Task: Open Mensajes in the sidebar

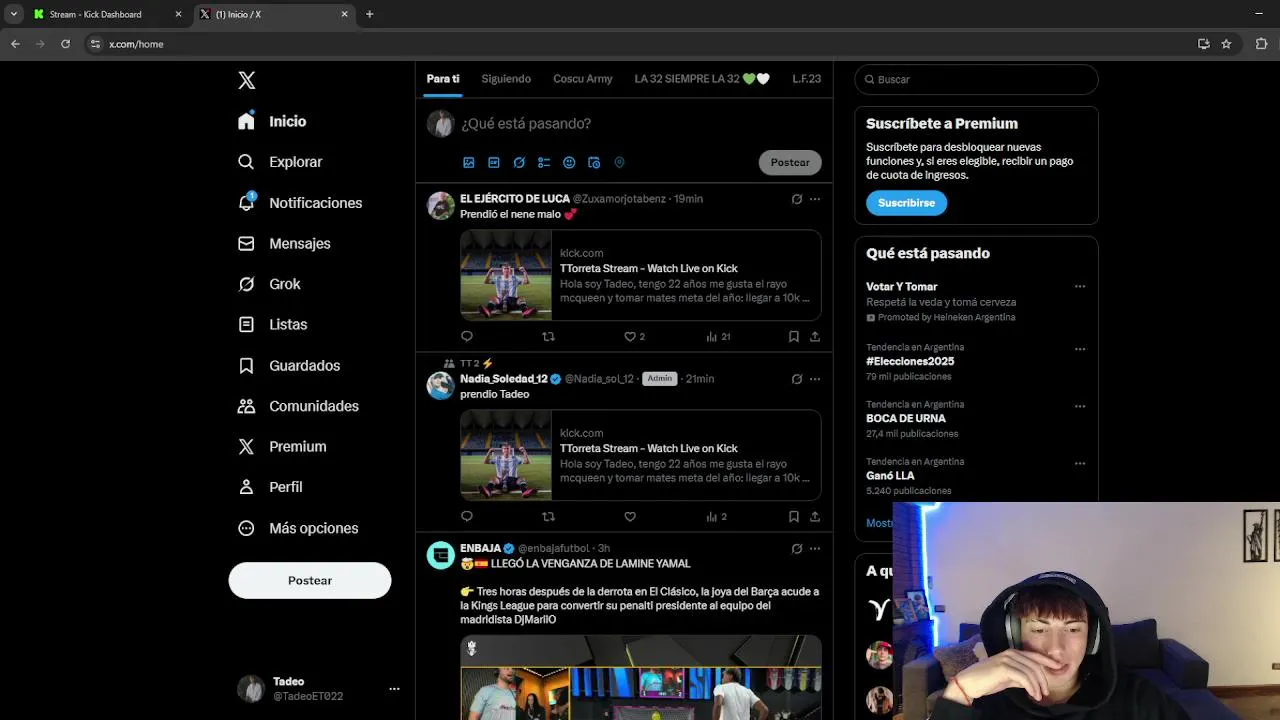Action: coord(284,244)
